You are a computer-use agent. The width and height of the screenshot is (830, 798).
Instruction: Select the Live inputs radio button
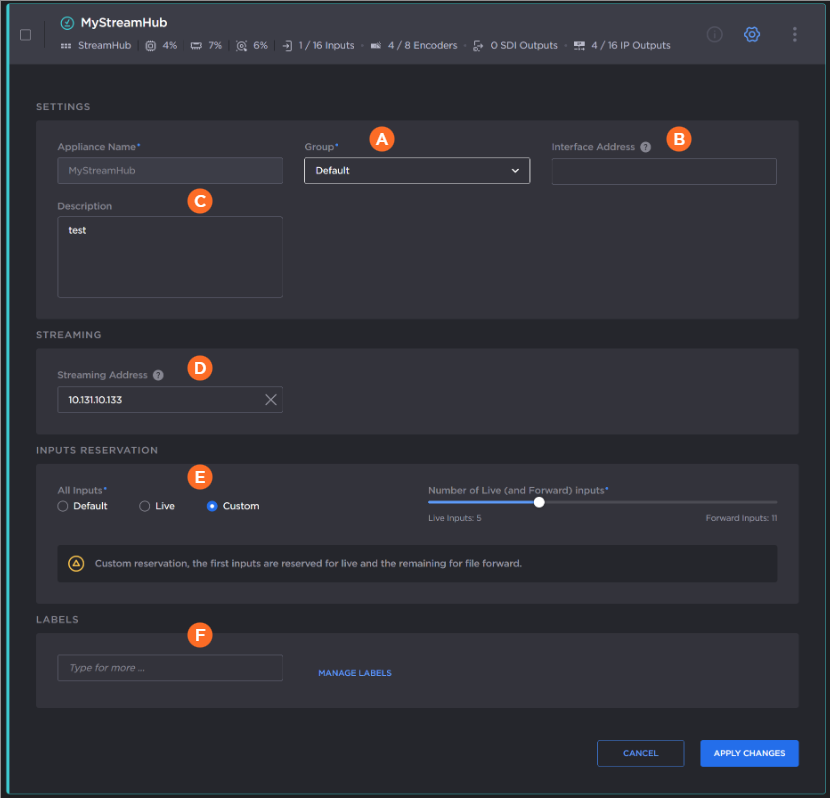click(145, 506)
